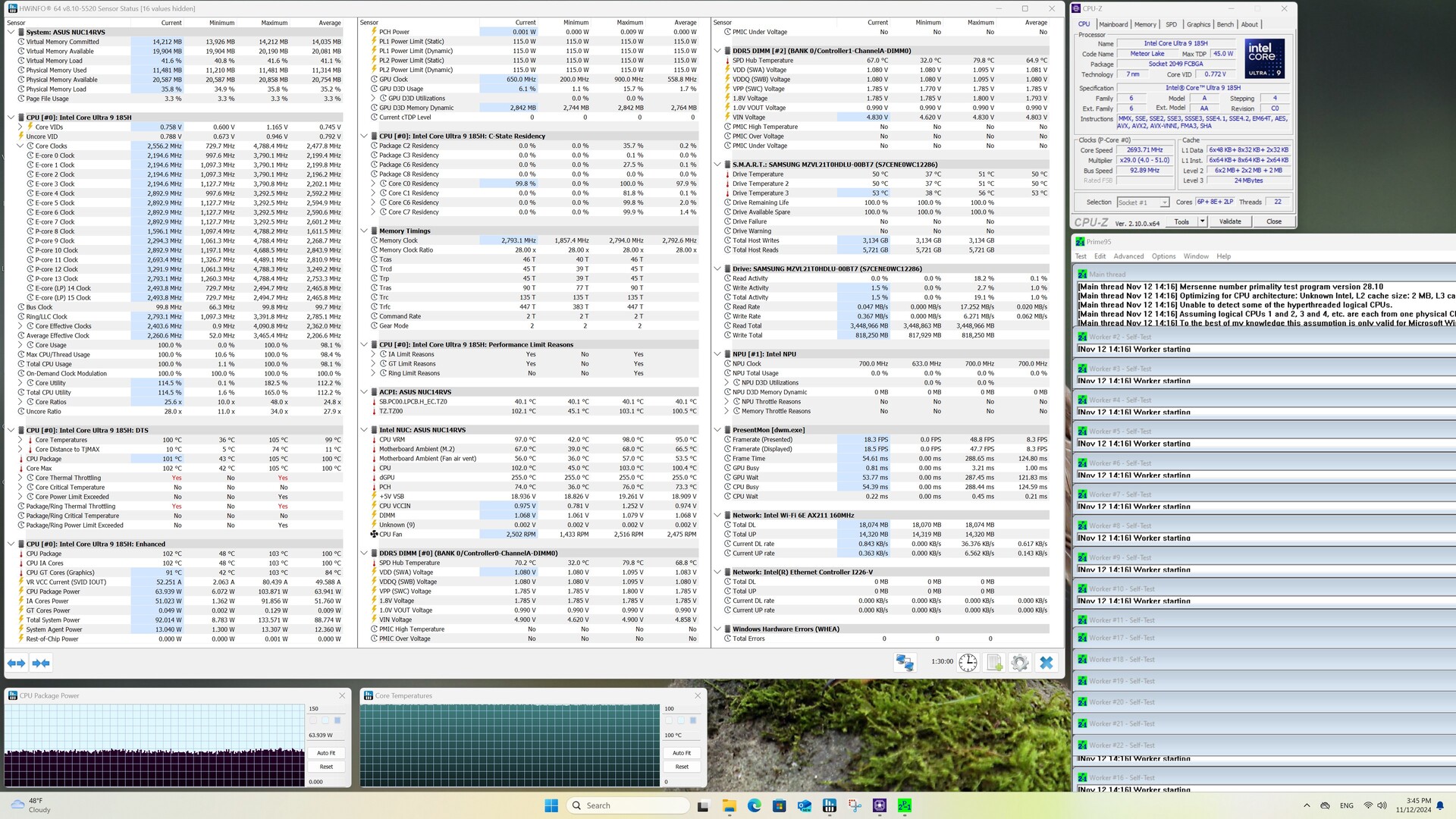
Task: Open Prime95 from the taskbar
Action: coord(905,805)
